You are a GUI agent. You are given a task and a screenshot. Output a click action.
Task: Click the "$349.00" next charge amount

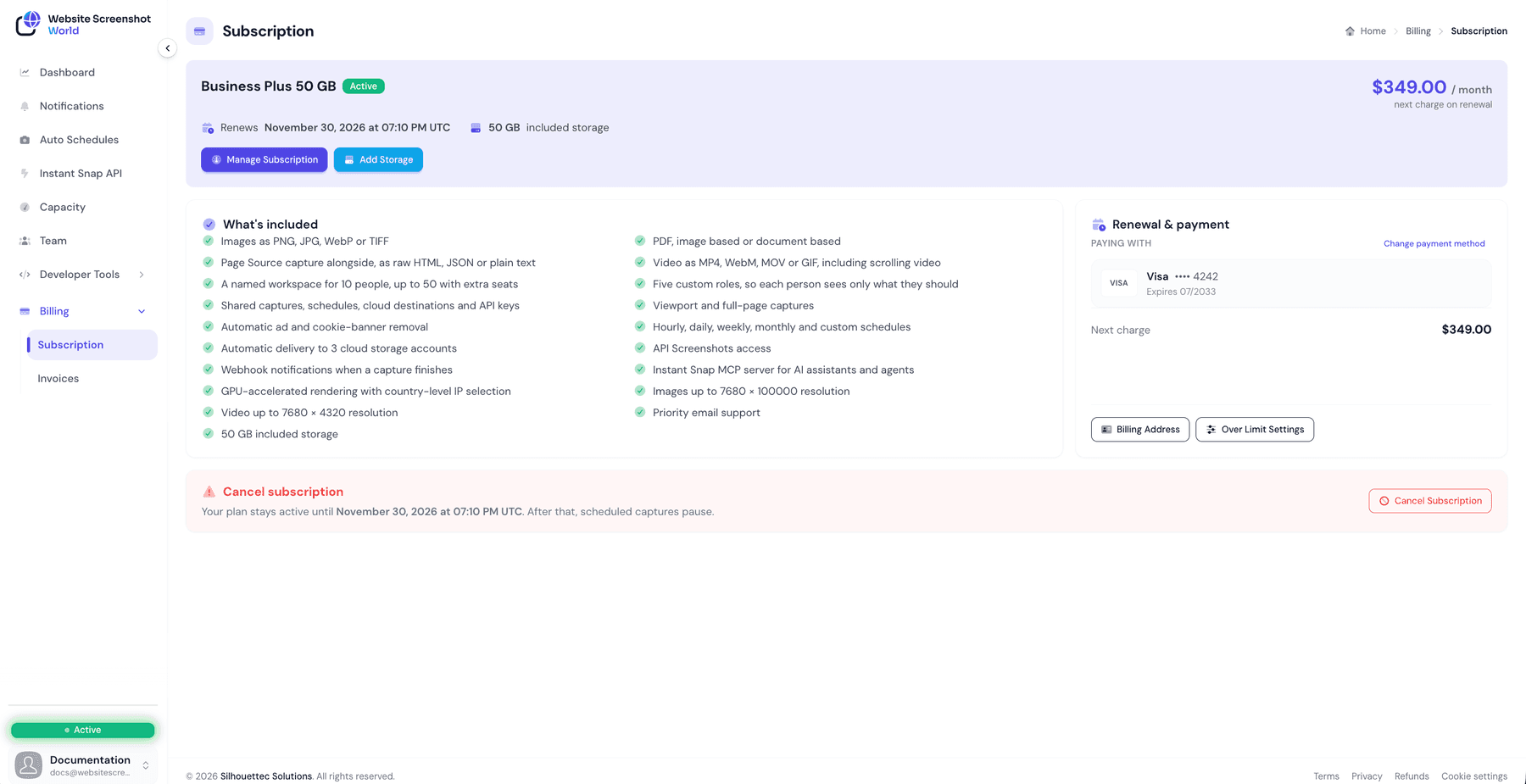point(1467,330)
